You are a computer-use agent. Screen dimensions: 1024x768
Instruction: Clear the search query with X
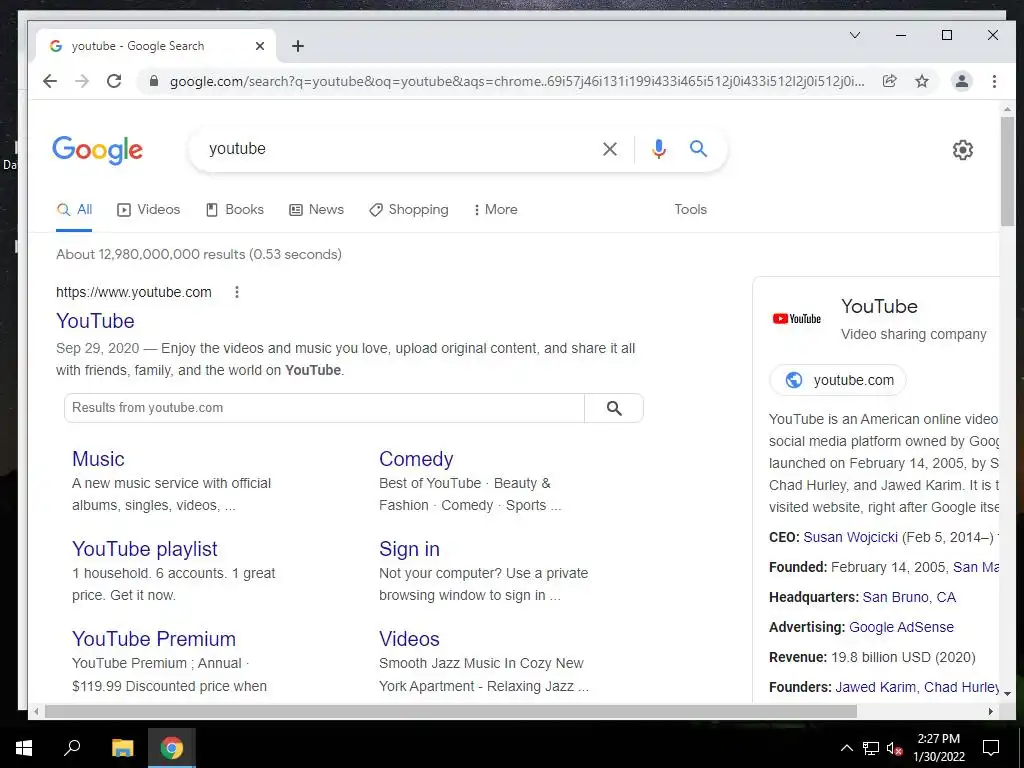(609, 150)
